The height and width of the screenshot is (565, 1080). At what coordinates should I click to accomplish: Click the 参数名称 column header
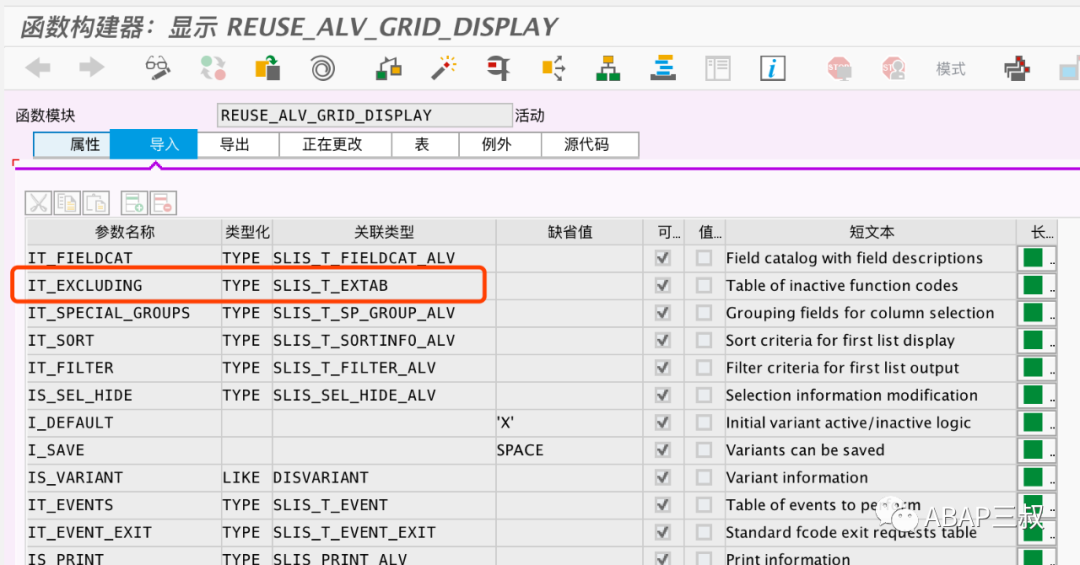pos(125,232)
